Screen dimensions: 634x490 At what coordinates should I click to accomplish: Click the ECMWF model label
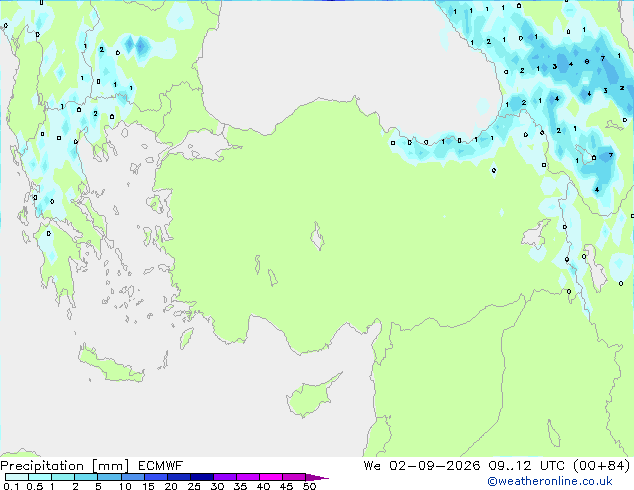(161, 466)
